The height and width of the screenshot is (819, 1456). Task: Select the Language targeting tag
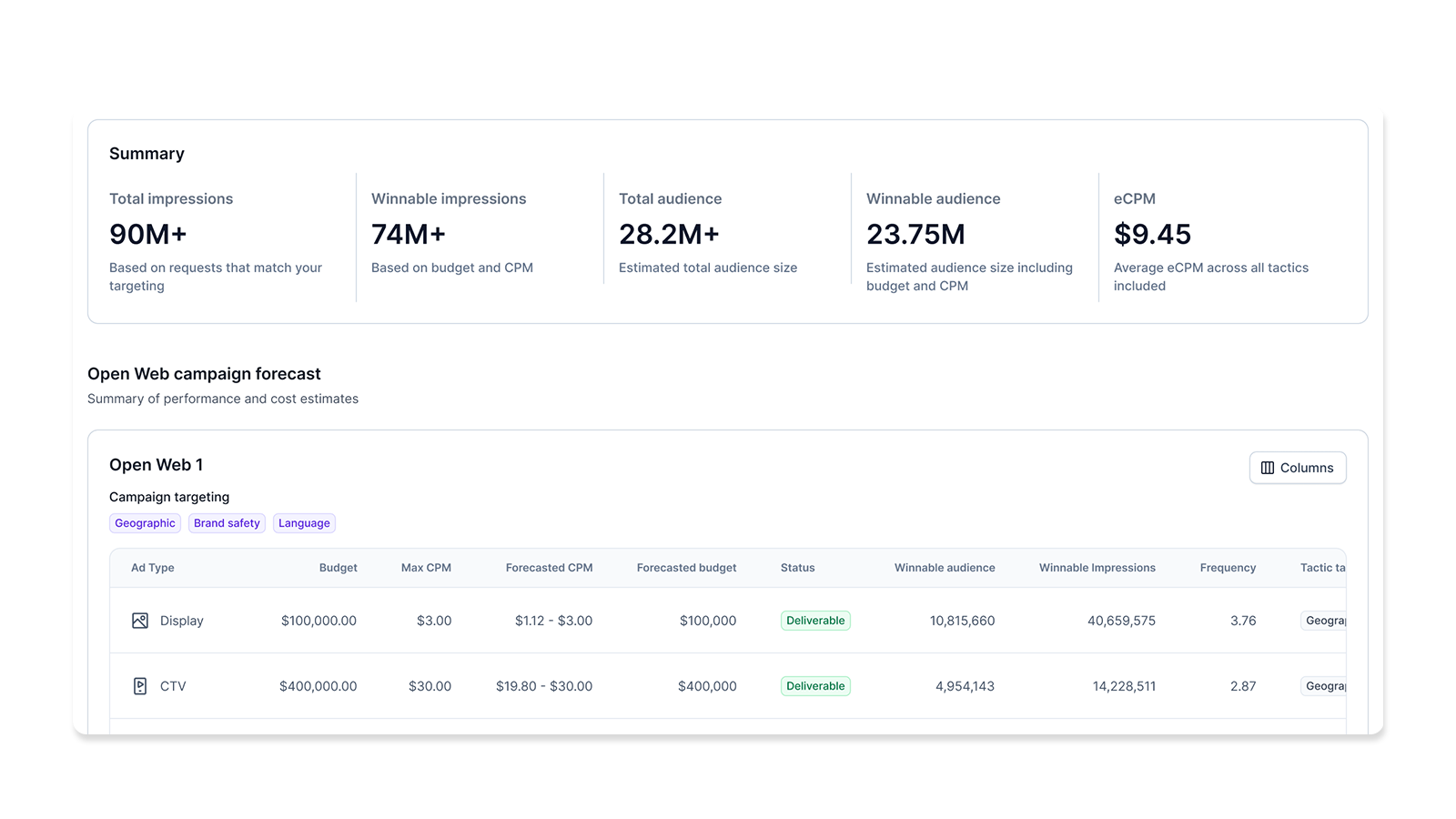pyautogui.click(x=304, y=522)
